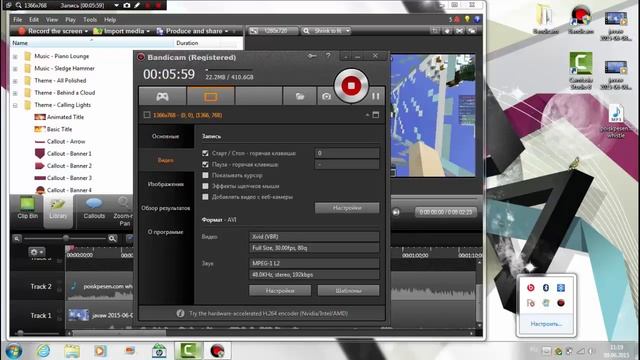Open Windows Start menu
The width and height of the screenshot is (640, 360).
click(14, 351)
